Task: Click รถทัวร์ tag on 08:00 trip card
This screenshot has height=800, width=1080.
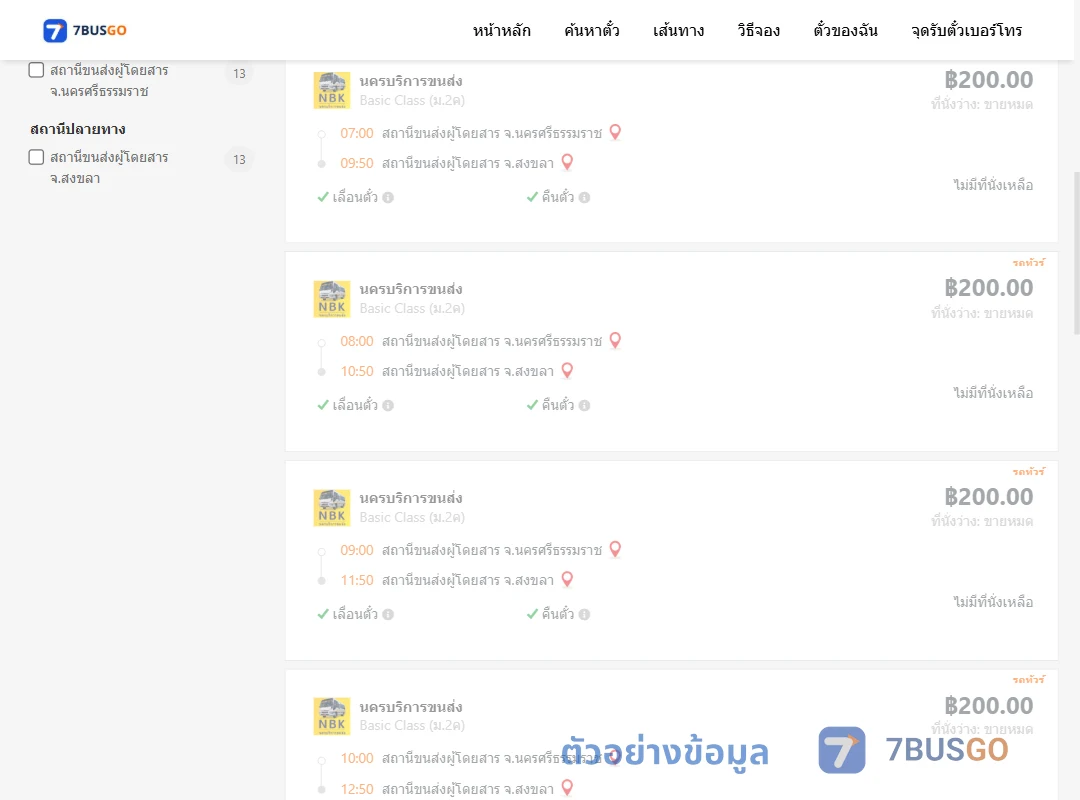Action: 1028,263
